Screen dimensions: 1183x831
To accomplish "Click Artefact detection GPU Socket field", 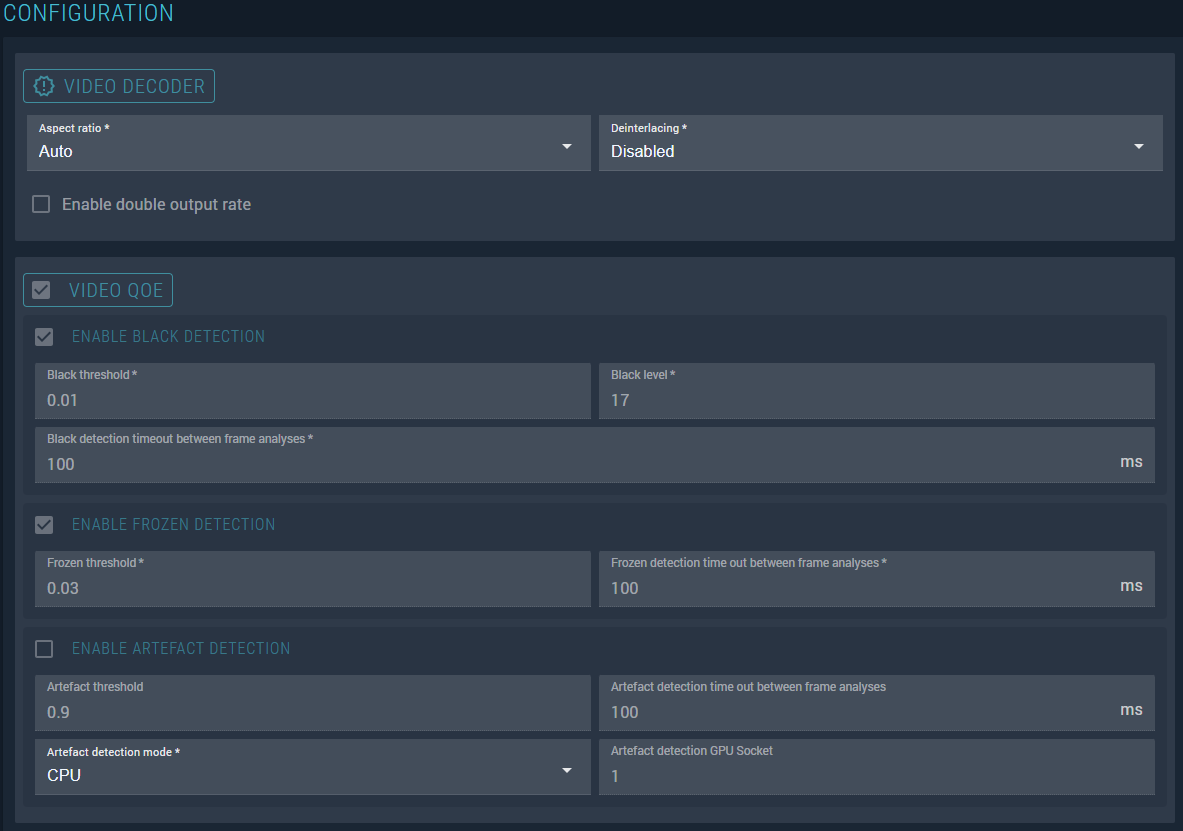I will point(876,775).
